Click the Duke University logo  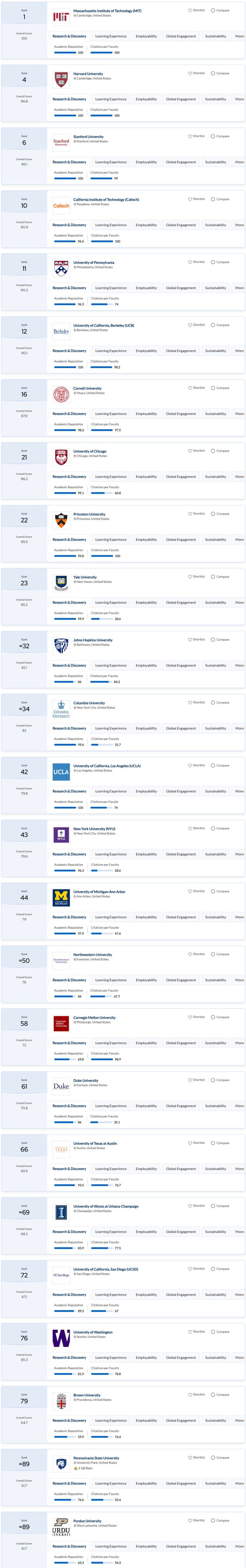[61, 1086]
